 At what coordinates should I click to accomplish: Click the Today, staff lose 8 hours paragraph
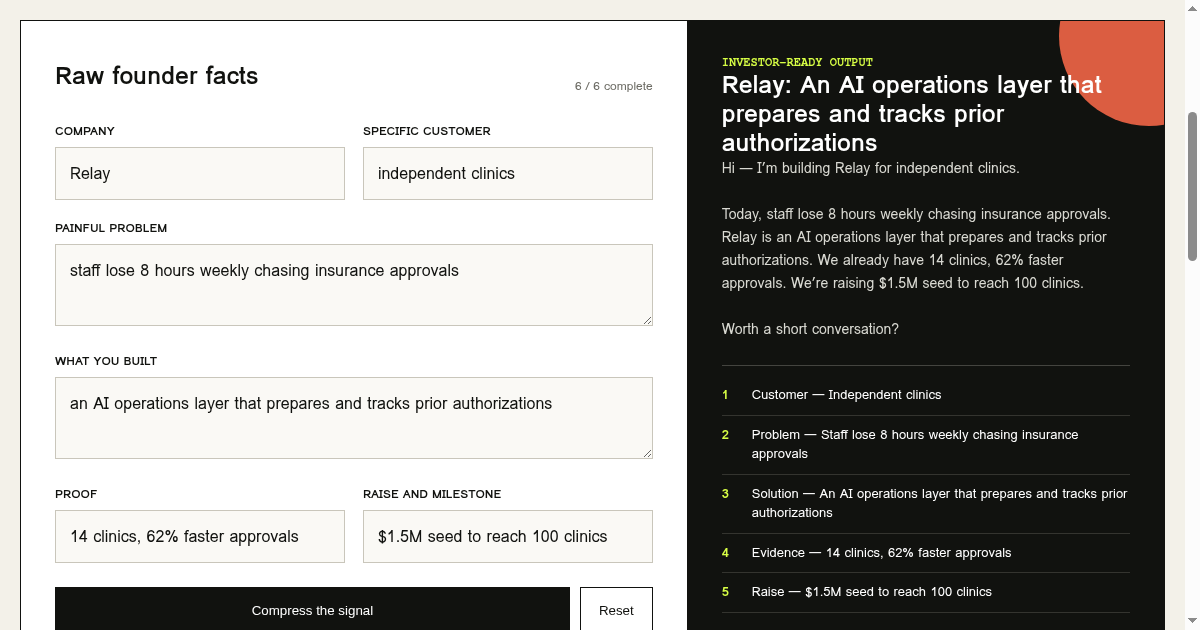point(916,249)
